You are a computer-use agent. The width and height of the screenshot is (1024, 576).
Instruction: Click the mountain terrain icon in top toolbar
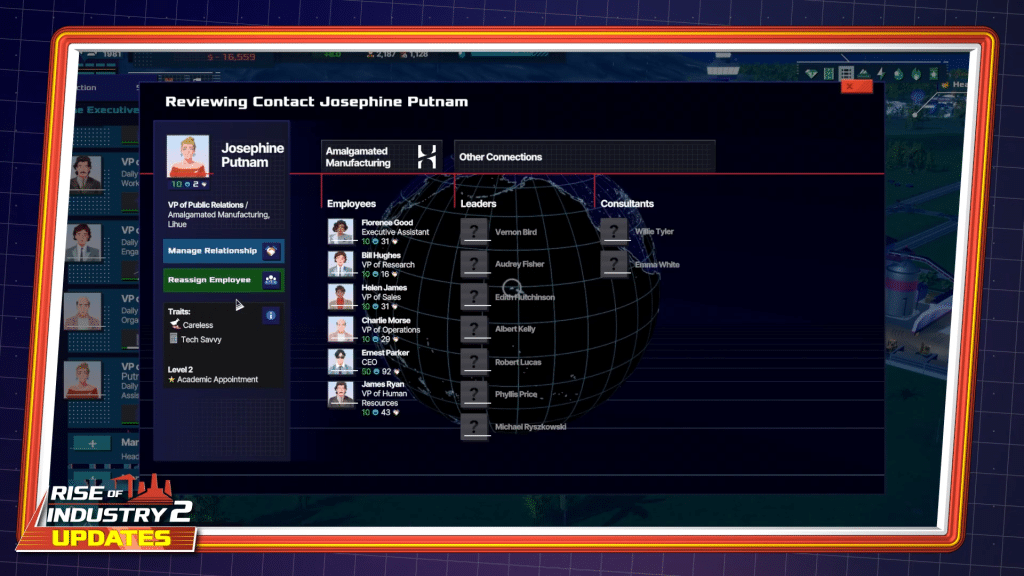[x=863, y=73]
